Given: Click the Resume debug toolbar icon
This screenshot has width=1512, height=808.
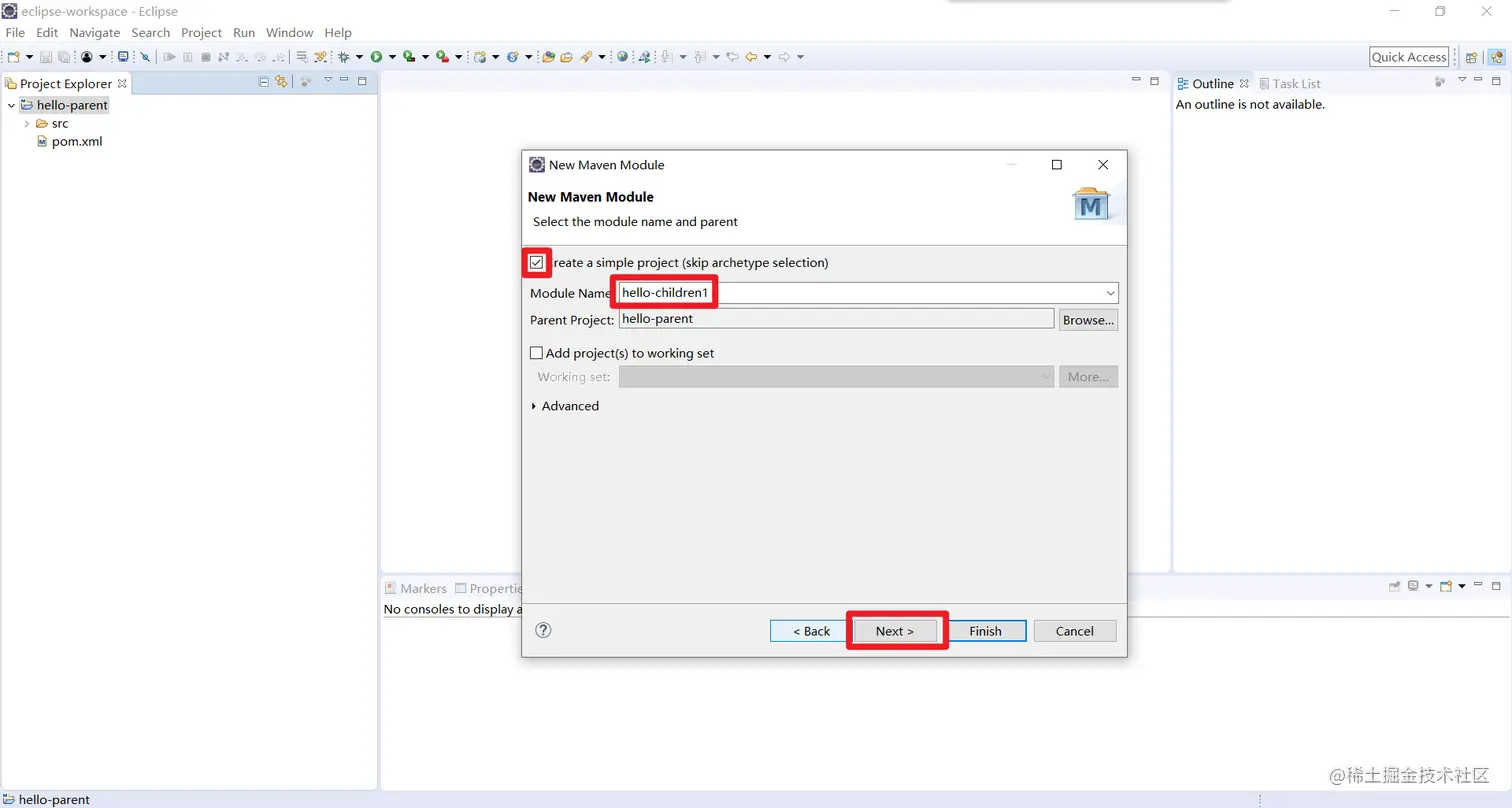Looking at the screenshot, I should (x=169, y=57).
